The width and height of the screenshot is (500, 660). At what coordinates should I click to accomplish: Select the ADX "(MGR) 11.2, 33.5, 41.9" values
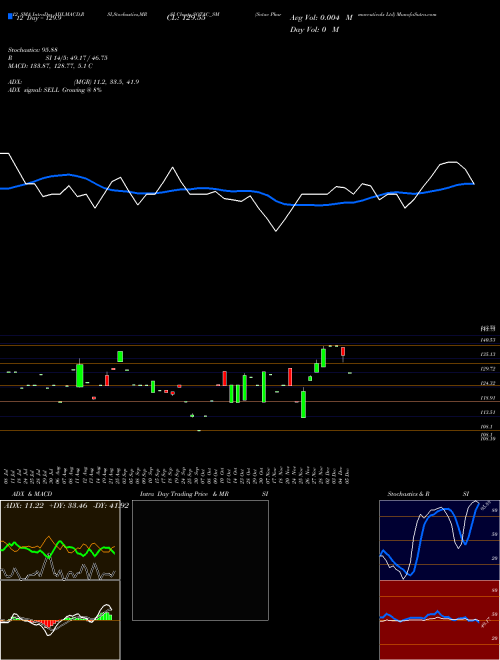click(x=106, y=82)
